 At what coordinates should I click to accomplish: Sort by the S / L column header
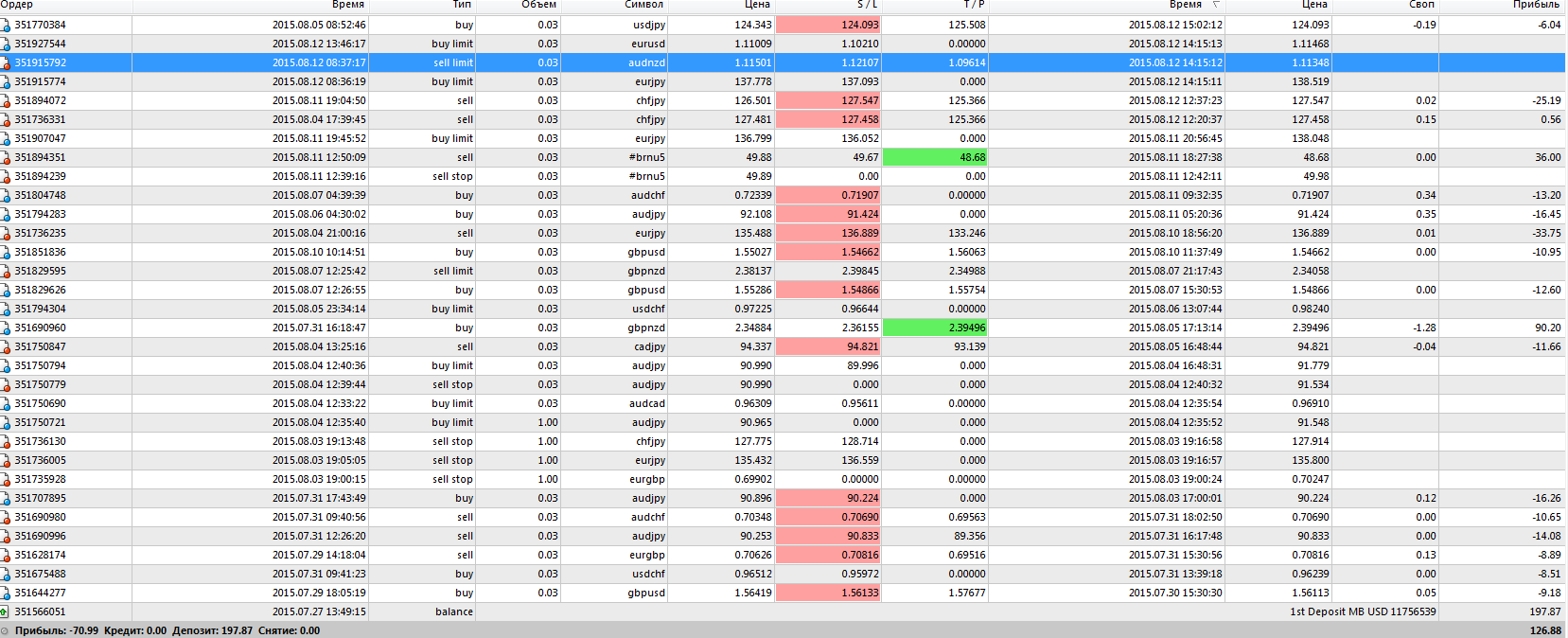(x=868, y=6)
